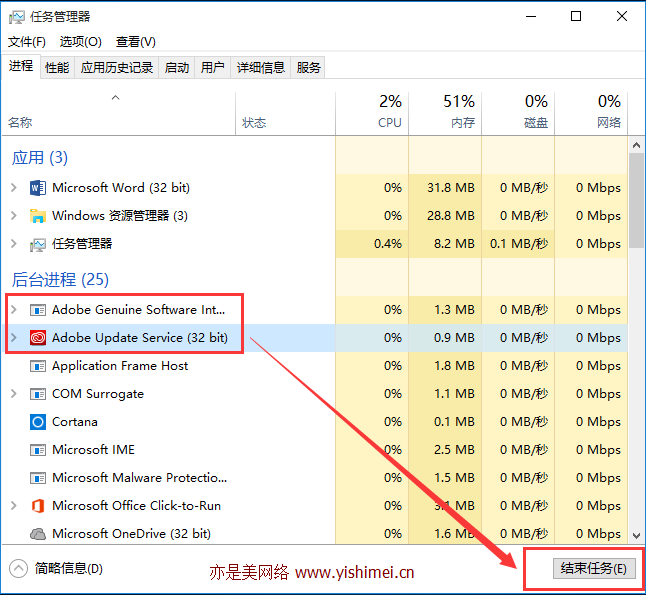Screen dimensions: 646x595
Task: Expand the 任务管理器 app entry
Action: click(14, 244)
